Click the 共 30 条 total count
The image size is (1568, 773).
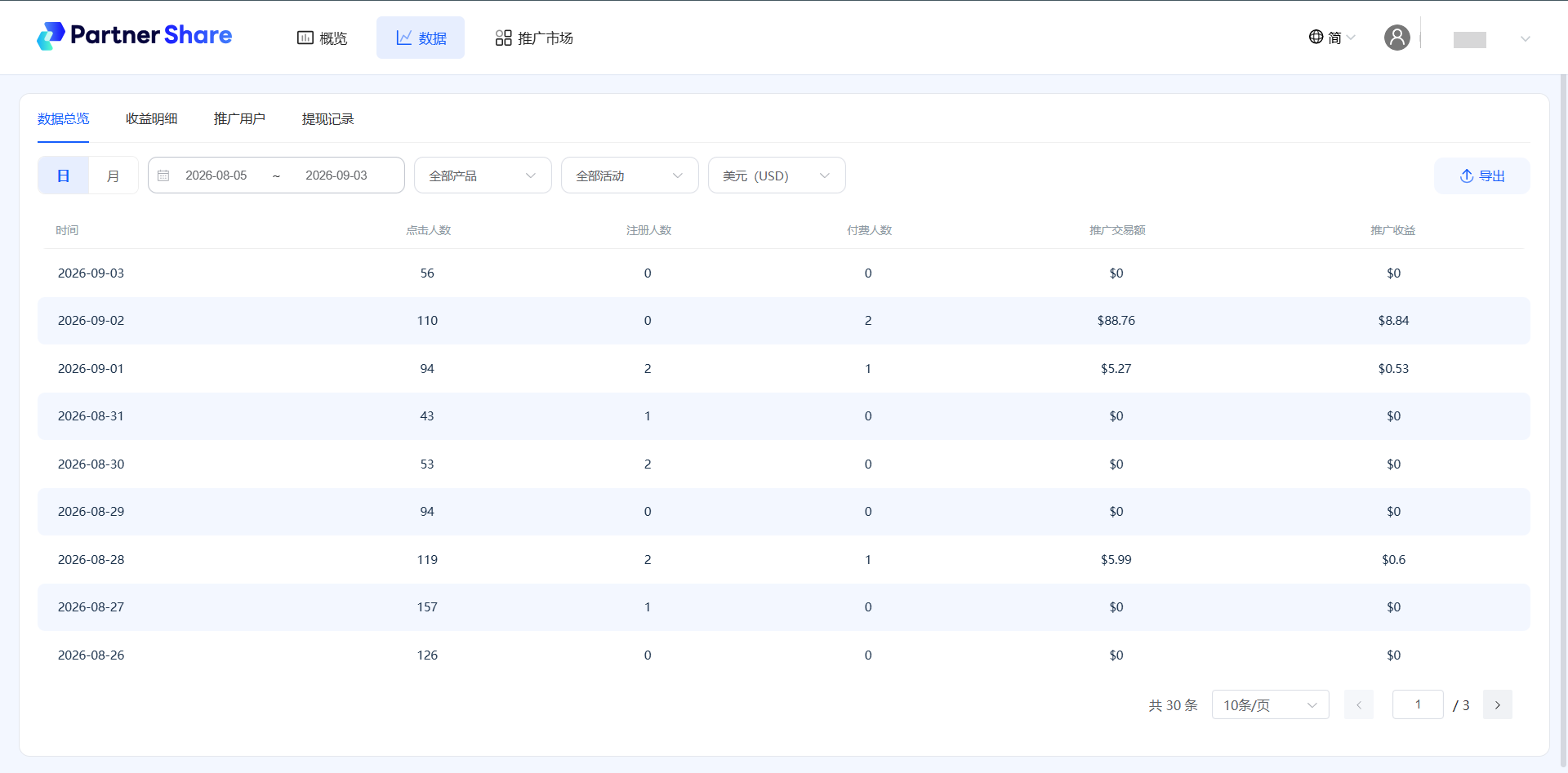1173,705
